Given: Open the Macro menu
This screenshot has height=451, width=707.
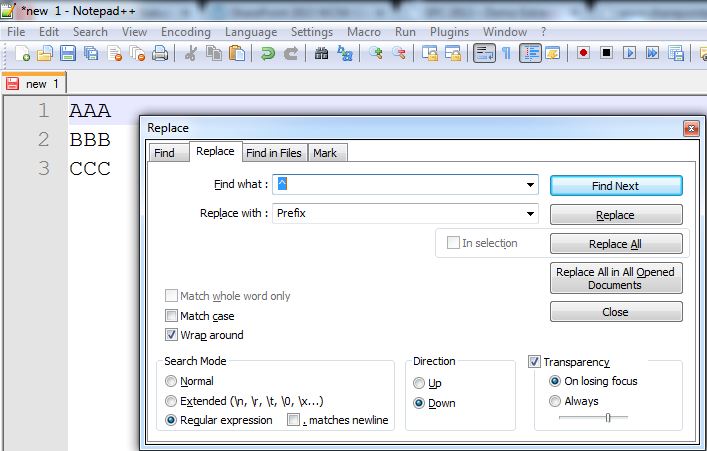Looking at the screenshot, I should (x=364, y=32).
